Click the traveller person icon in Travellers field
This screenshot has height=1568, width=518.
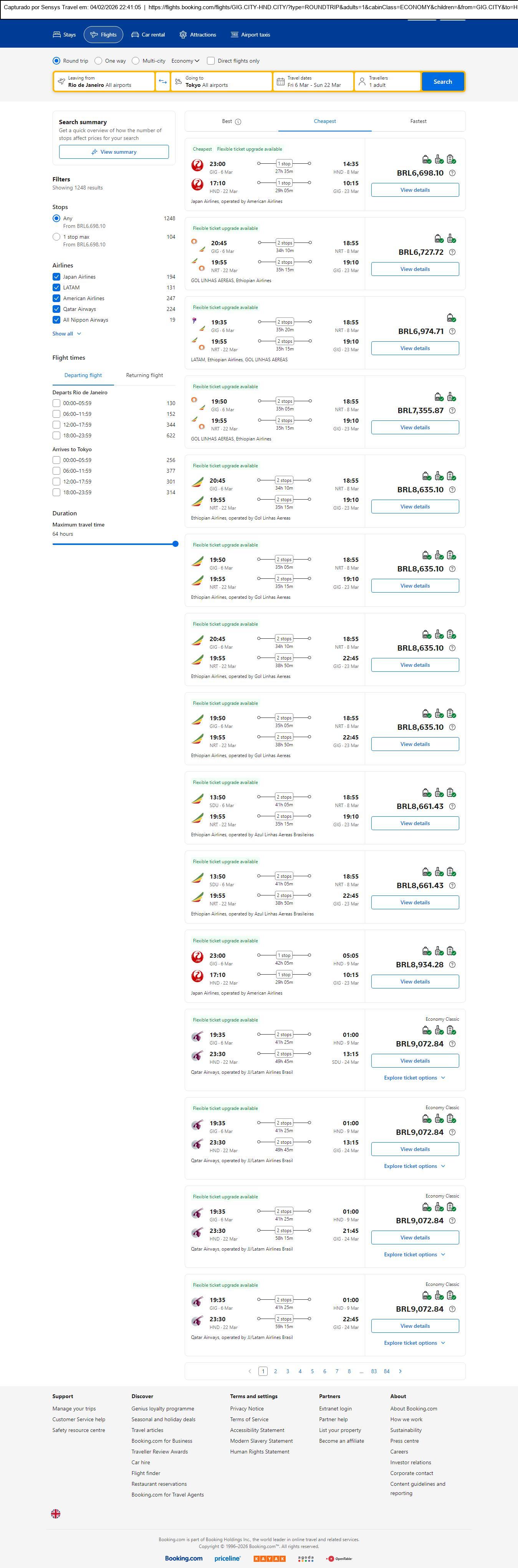[x=362, y=81]
